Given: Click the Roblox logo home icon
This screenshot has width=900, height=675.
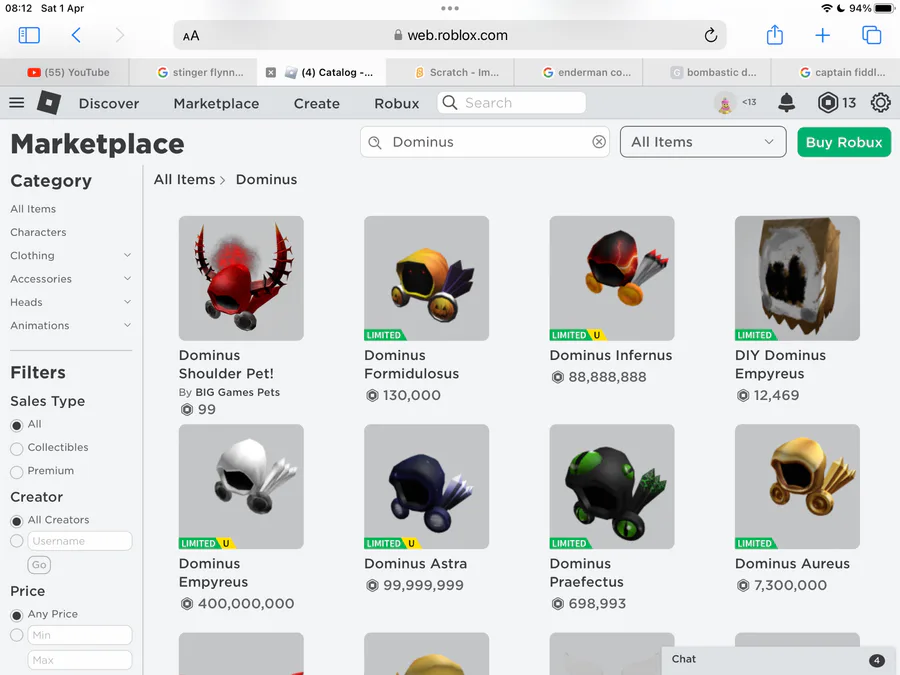Looking at the screenshot, I should pos(49,103).
